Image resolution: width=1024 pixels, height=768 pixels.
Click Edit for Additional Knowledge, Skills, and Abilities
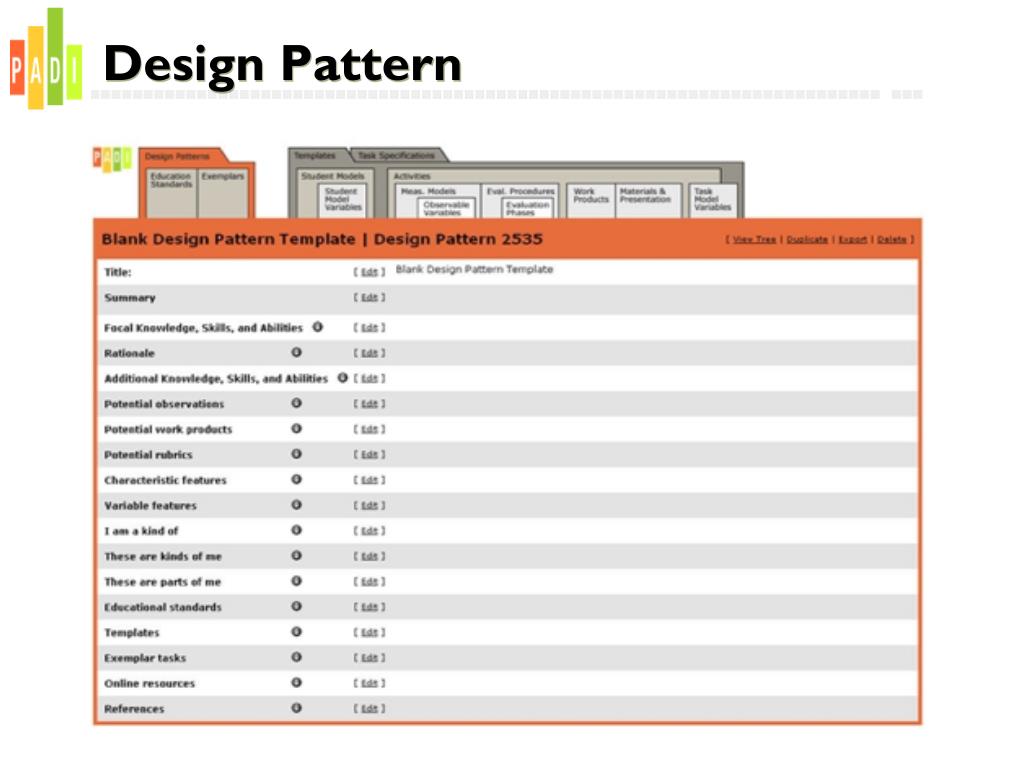click(x=370, y=379)
